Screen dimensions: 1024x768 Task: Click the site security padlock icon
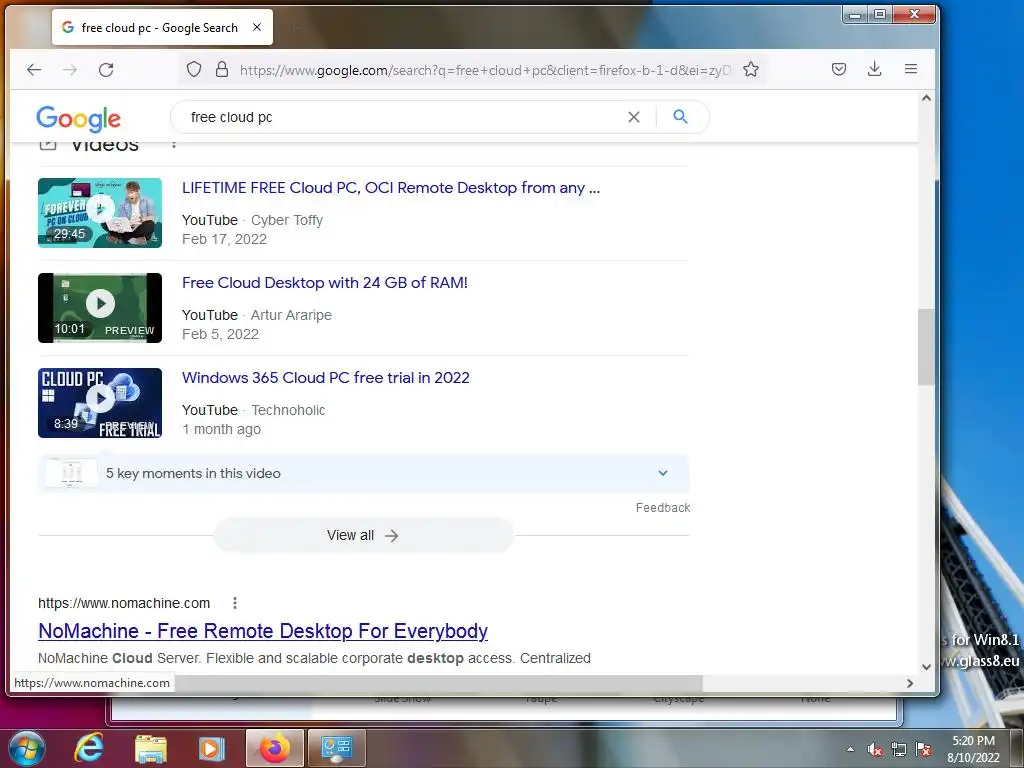(222, 69)
